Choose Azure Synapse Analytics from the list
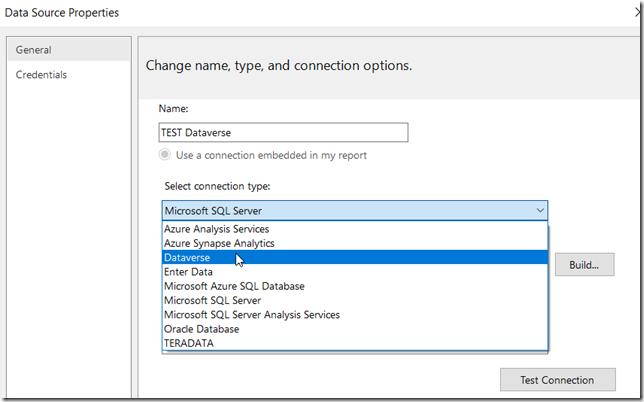 click(355, 243)
